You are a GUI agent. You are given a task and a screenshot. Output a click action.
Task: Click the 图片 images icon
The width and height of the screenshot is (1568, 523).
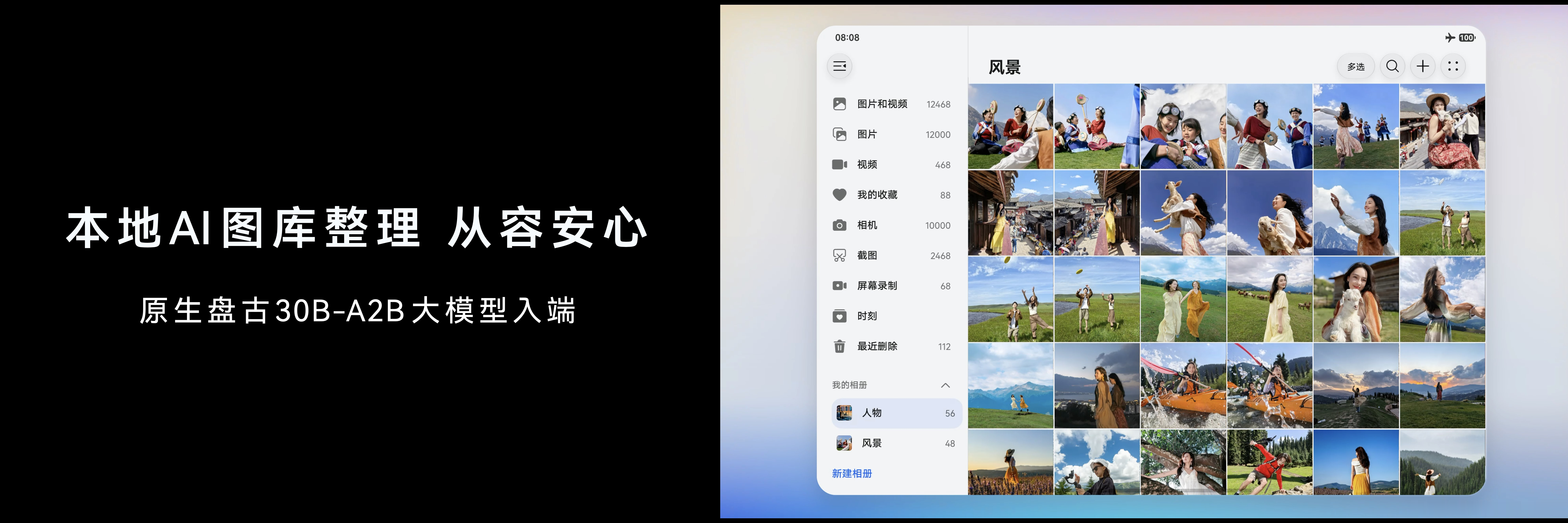839,134
